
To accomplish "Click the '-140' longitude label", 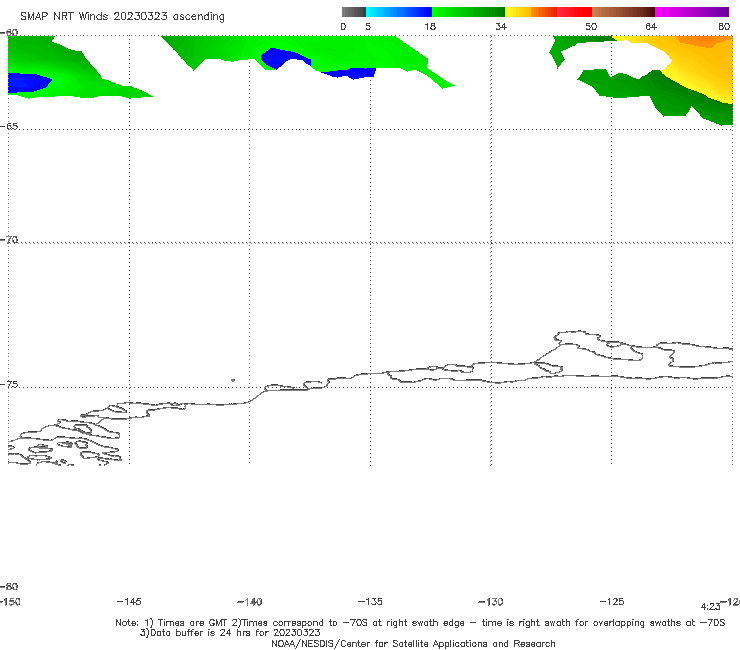I will point(250,602).
